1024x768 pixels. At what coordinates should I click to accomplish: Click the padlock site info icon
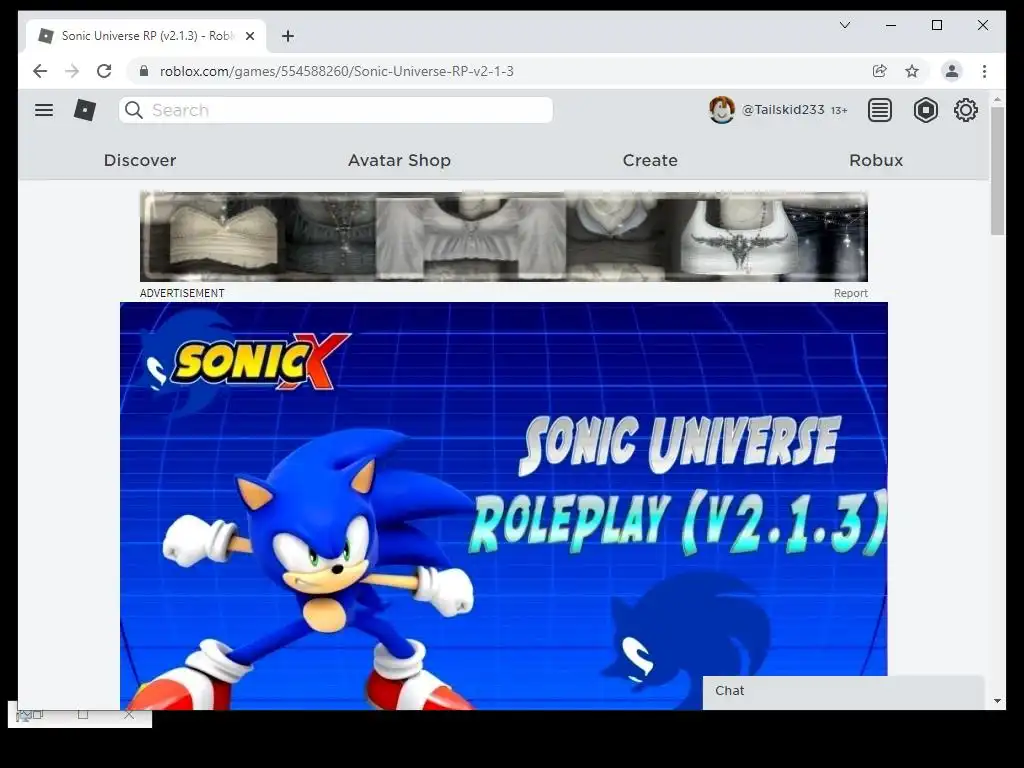point(144,71)
